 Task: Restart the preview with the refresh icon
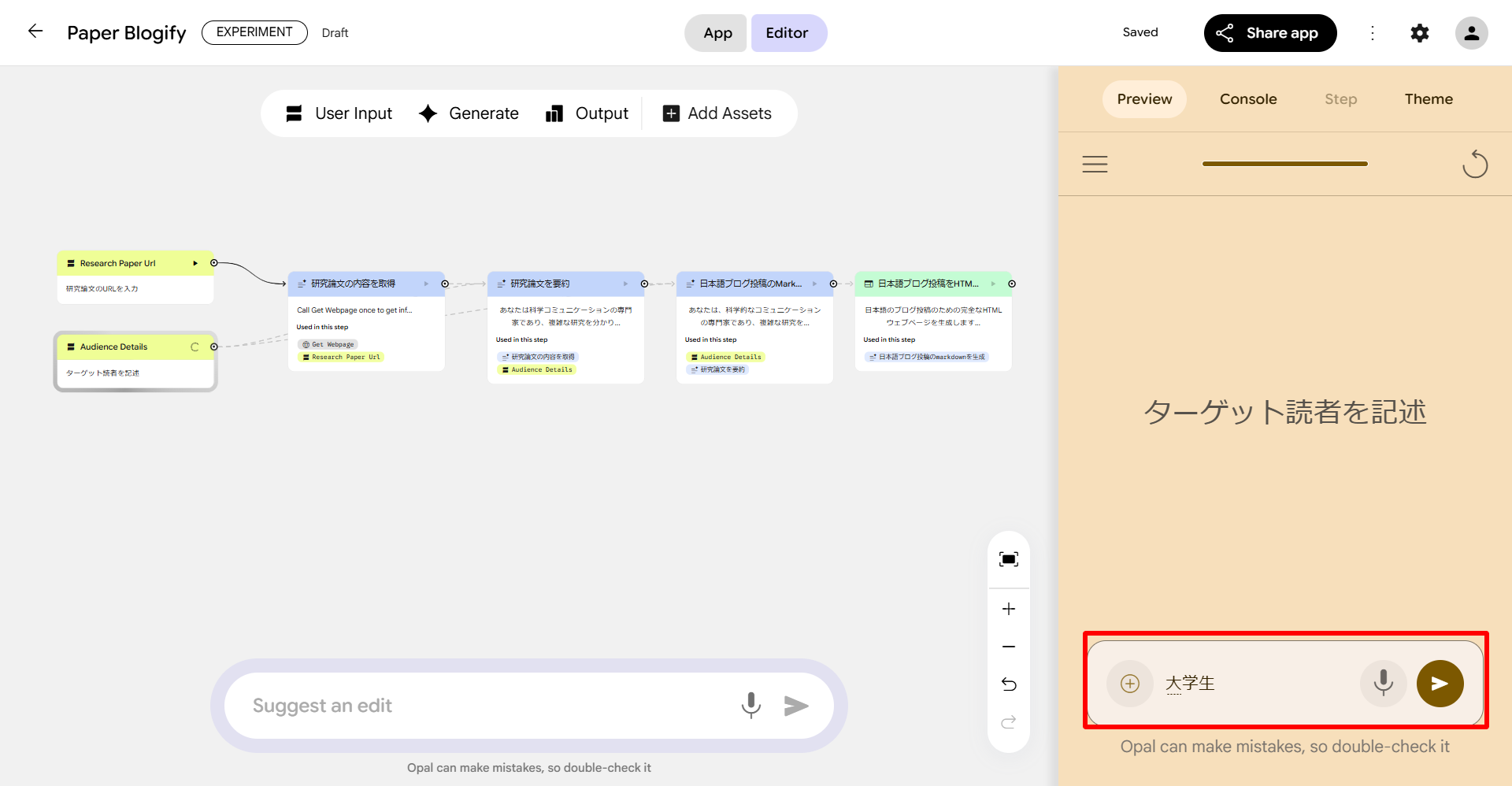point(1474,164)
